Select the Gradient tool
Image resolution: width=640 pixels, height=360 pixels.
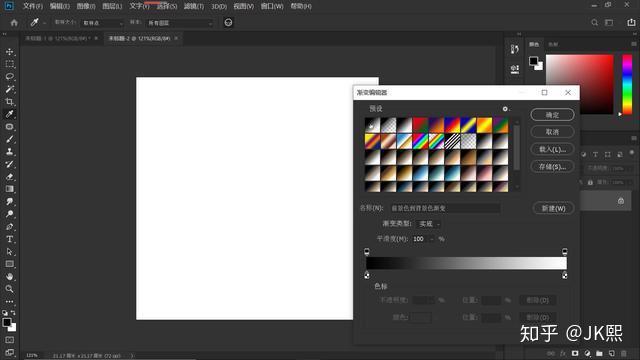[x=9, y=189]
